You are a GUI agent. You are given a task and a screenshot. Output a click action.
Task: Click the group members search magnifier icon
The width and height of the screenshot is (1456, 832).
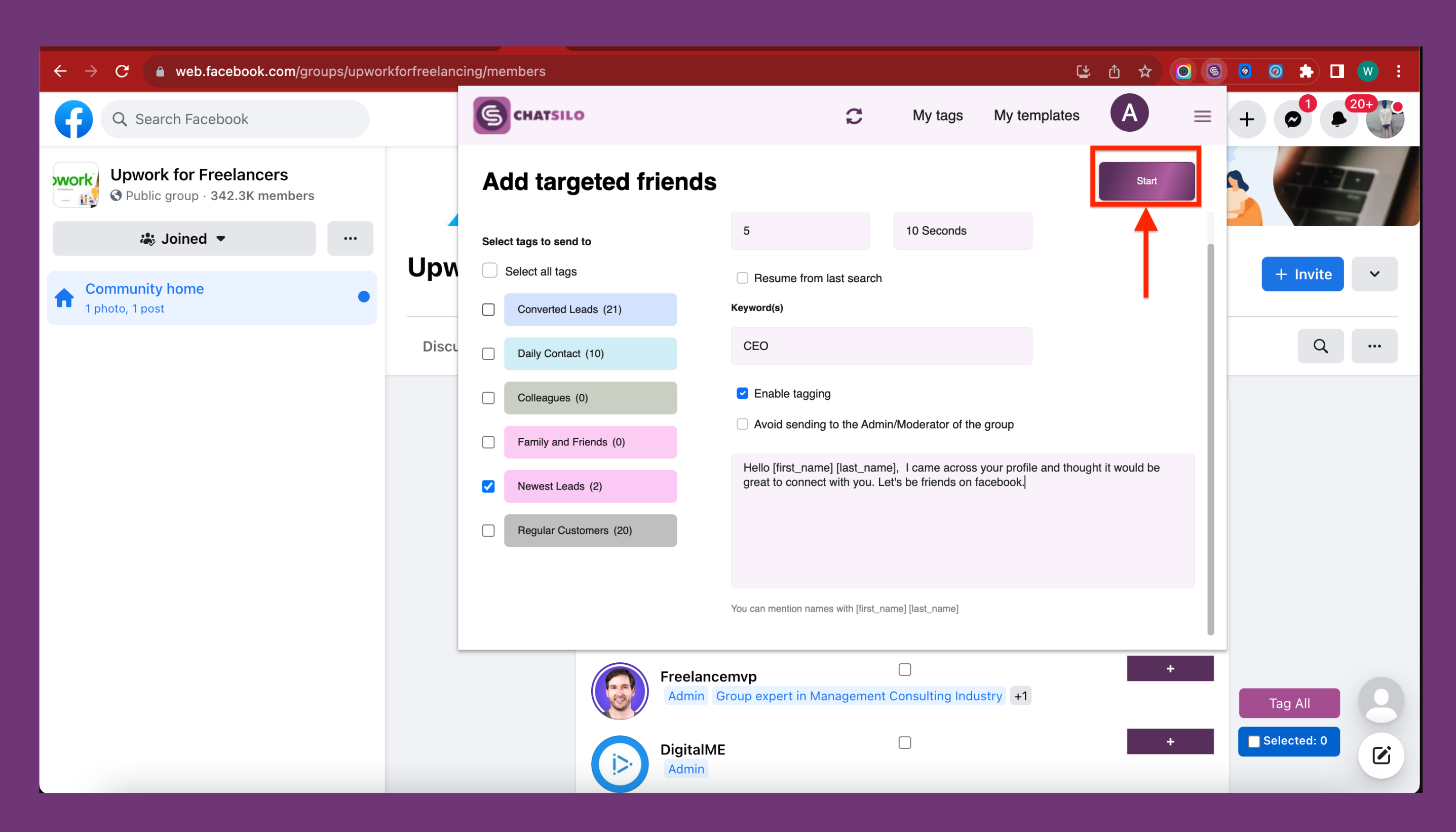click(x=1320, y=346)
